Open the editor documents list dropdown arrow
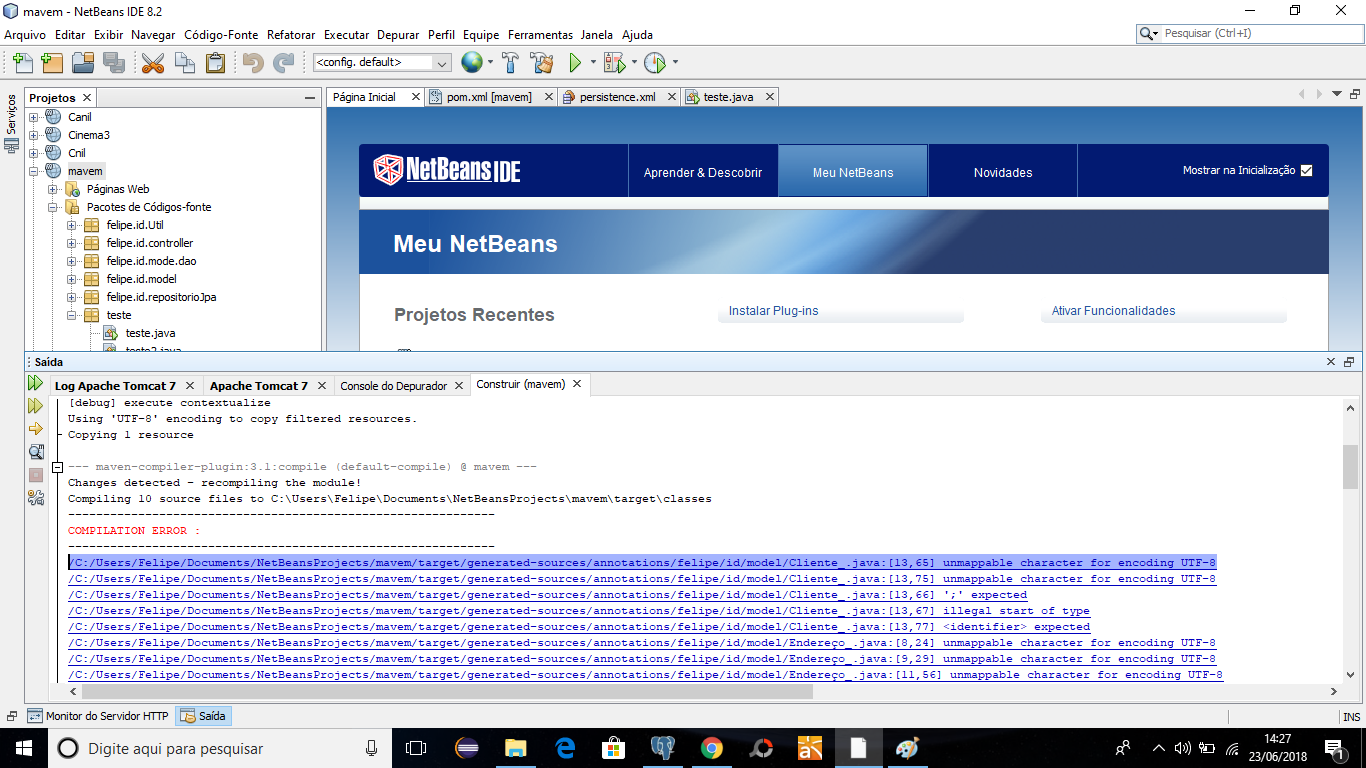 [1337, 94]
